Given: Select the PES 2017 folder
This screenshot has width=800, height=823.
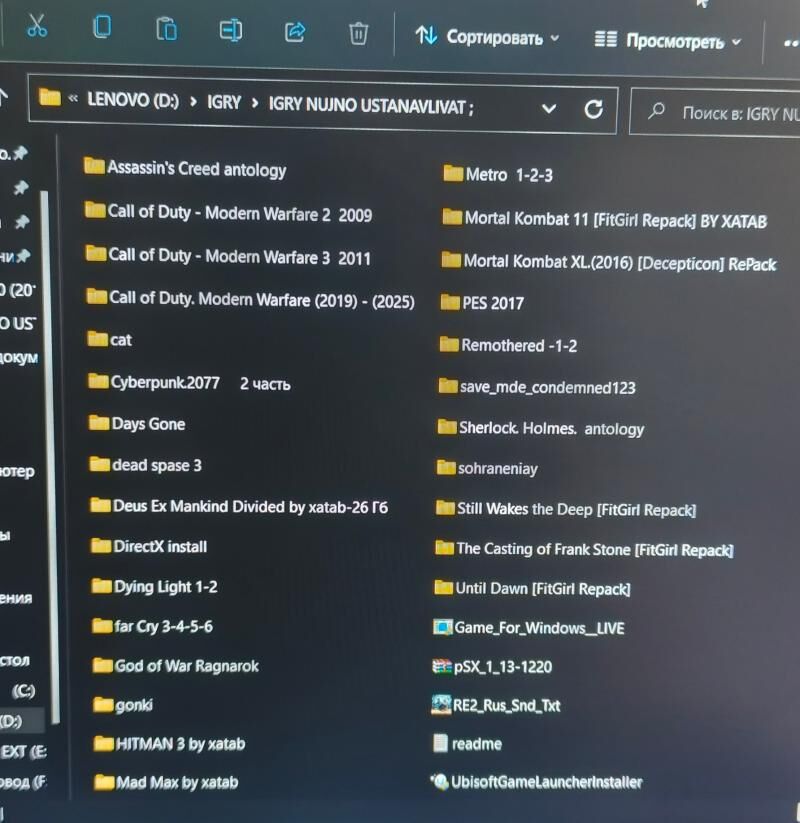Looking at the screenshot, I should pyautogui.click(x=482, y=302).
